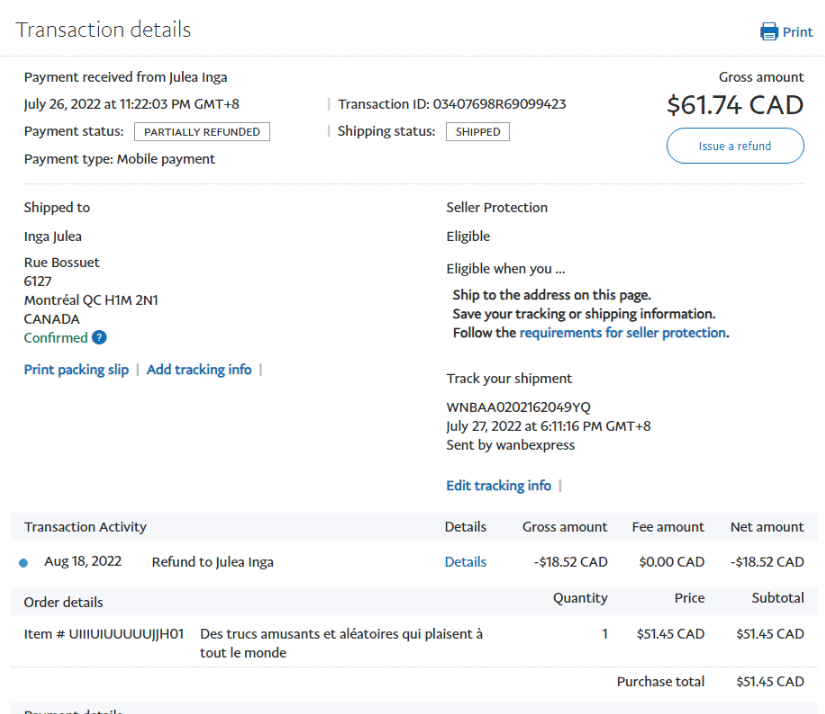Click the printer icon at top right
This screenshot has width=825, height=714.
coord(769,32)
